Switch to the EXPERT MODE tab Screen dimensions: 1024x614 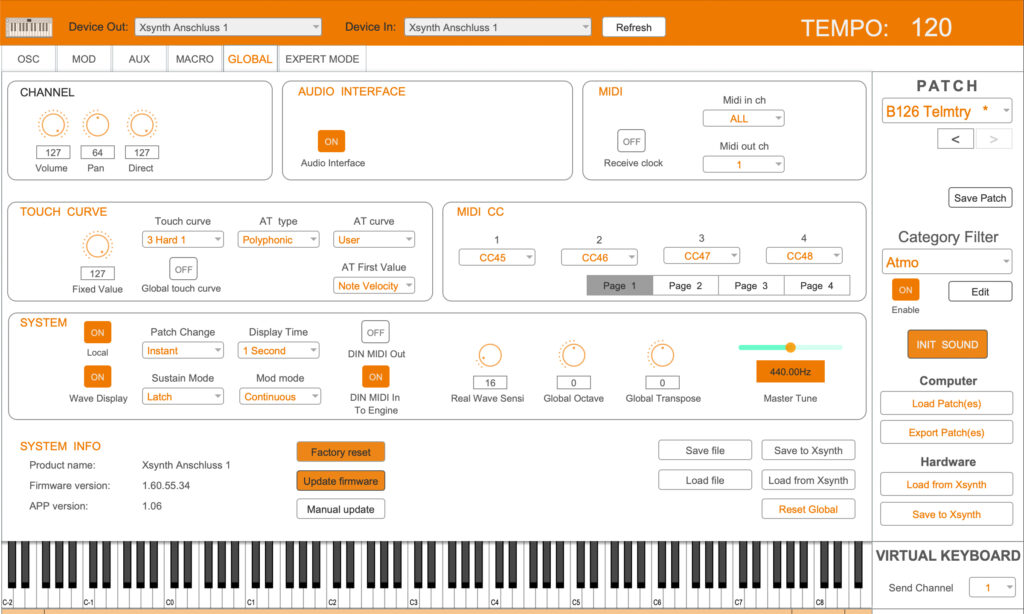pyautogui.click(x=322, y=59)
